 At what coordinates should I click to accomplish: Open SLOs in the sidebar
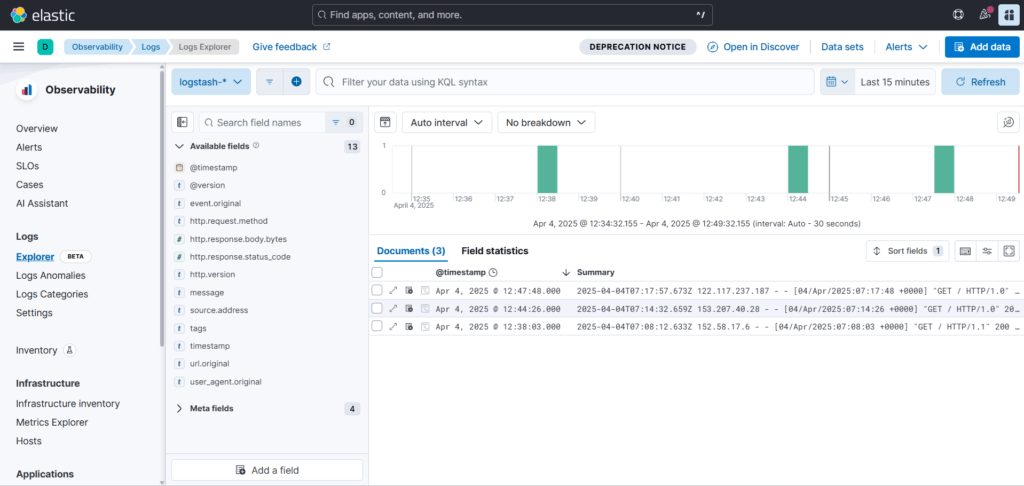click(27, 166)
